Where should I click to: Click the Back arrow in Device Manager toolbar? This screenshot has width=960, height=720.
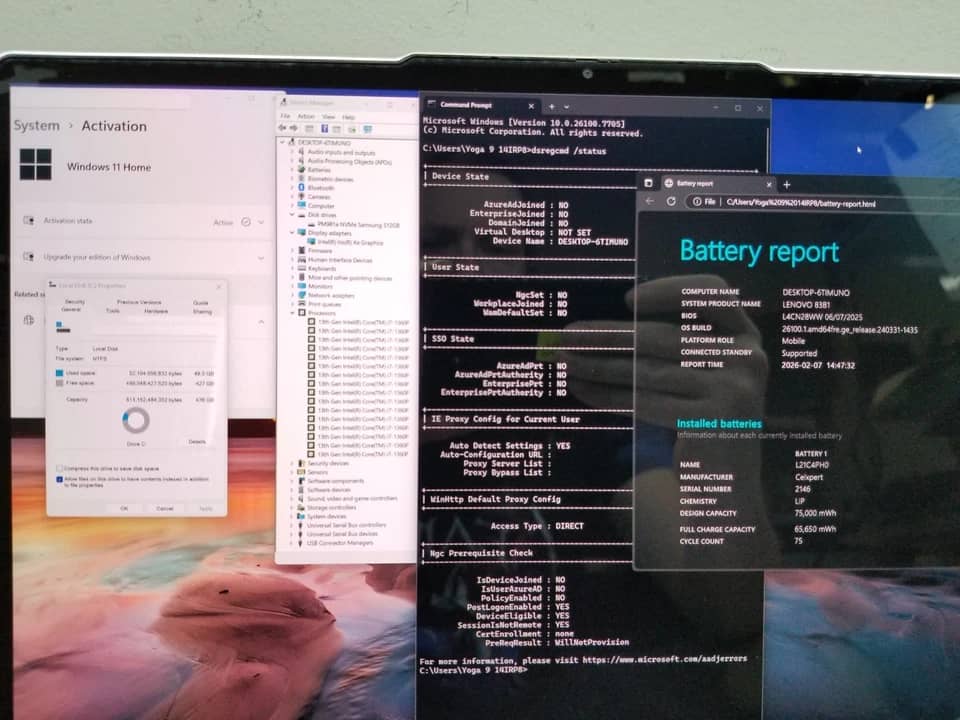[x=283, y=129]
